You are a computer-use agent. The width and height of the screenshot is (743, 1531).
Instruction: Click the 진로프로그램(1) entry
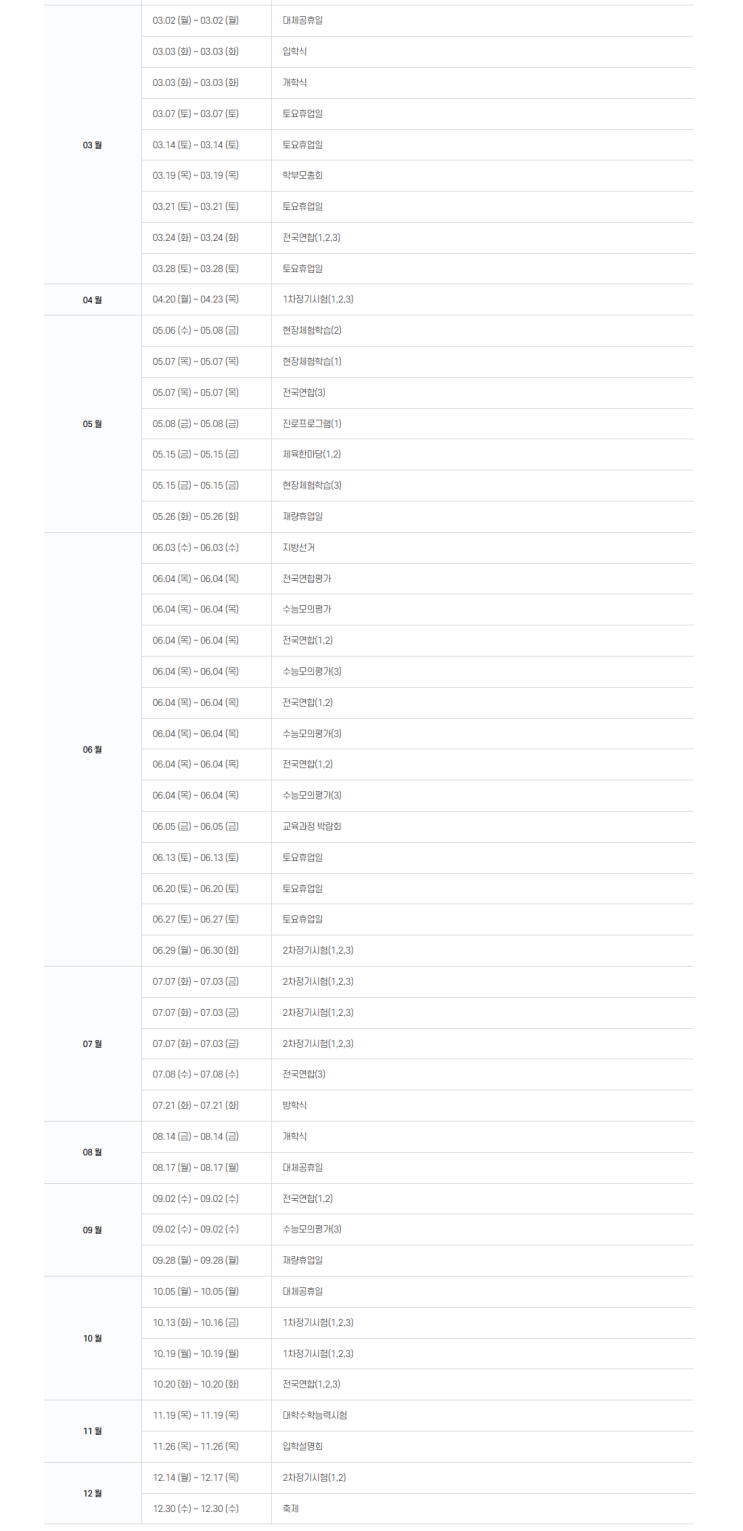tap(312, 424)
